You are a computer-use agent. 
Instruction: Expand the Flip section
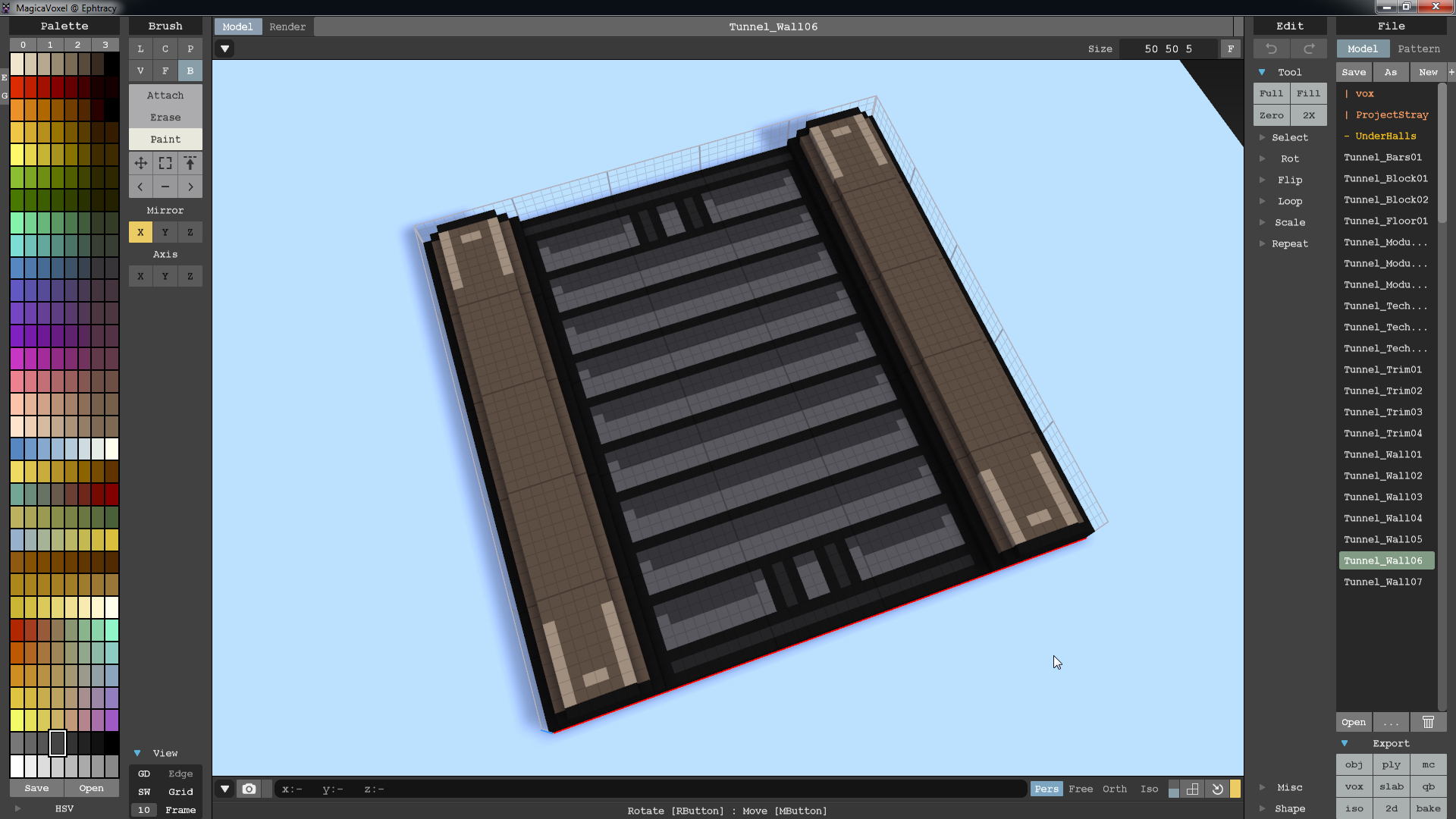pos(1290,180)
